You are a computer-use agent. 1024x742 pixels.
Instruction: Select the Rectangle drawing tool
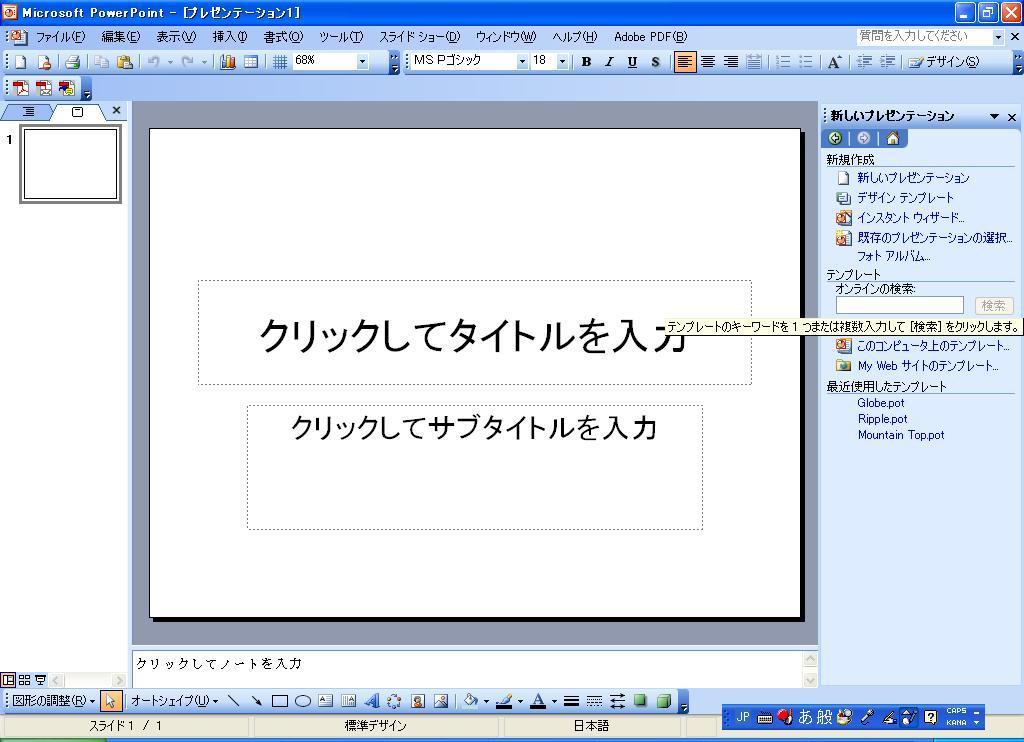pos(280,701)
